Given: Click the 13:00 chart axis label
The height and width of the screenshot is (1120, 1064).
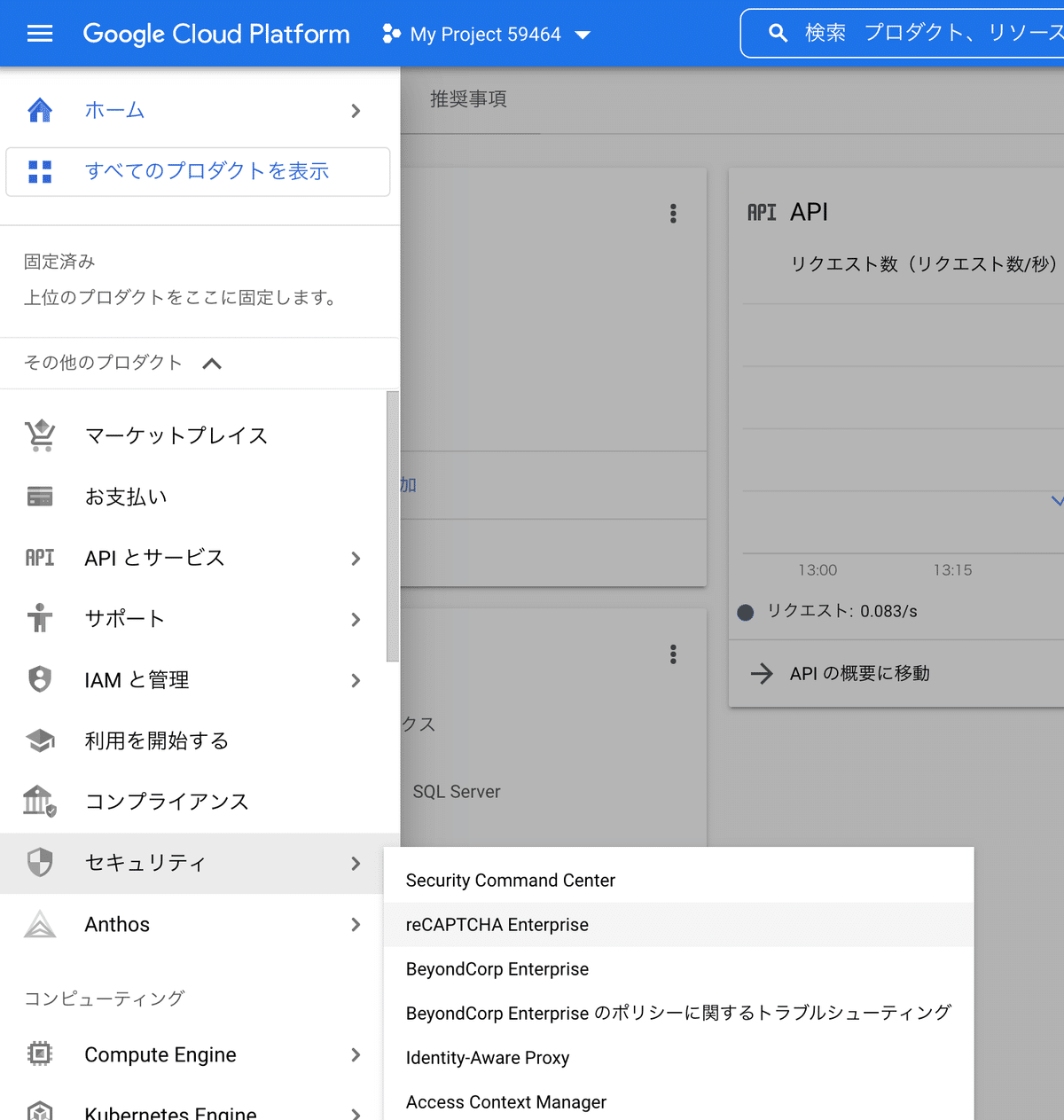Looking at the screenshot, I should pyautogui.click(x=818, y=570).
